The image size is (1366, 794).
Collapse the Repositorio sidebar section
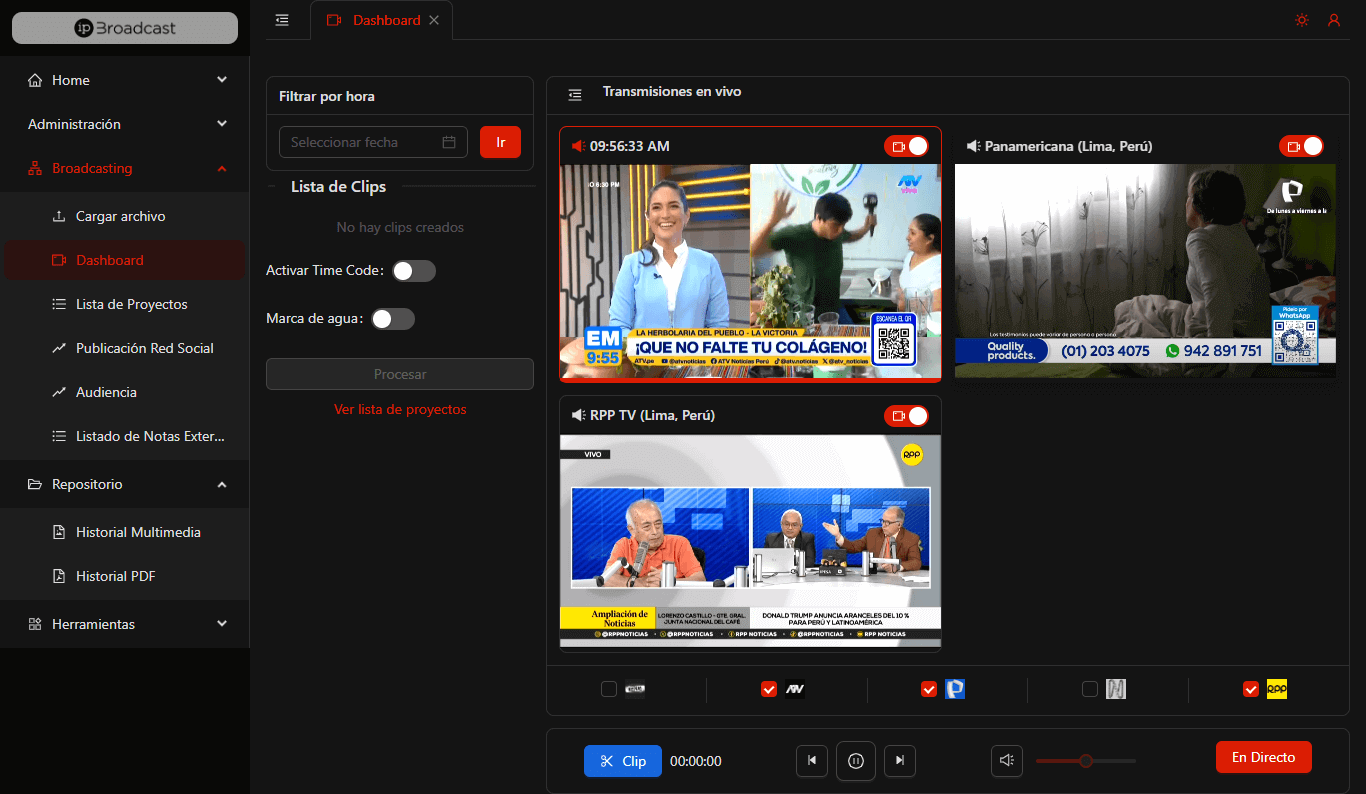click(x=222, y=484)
